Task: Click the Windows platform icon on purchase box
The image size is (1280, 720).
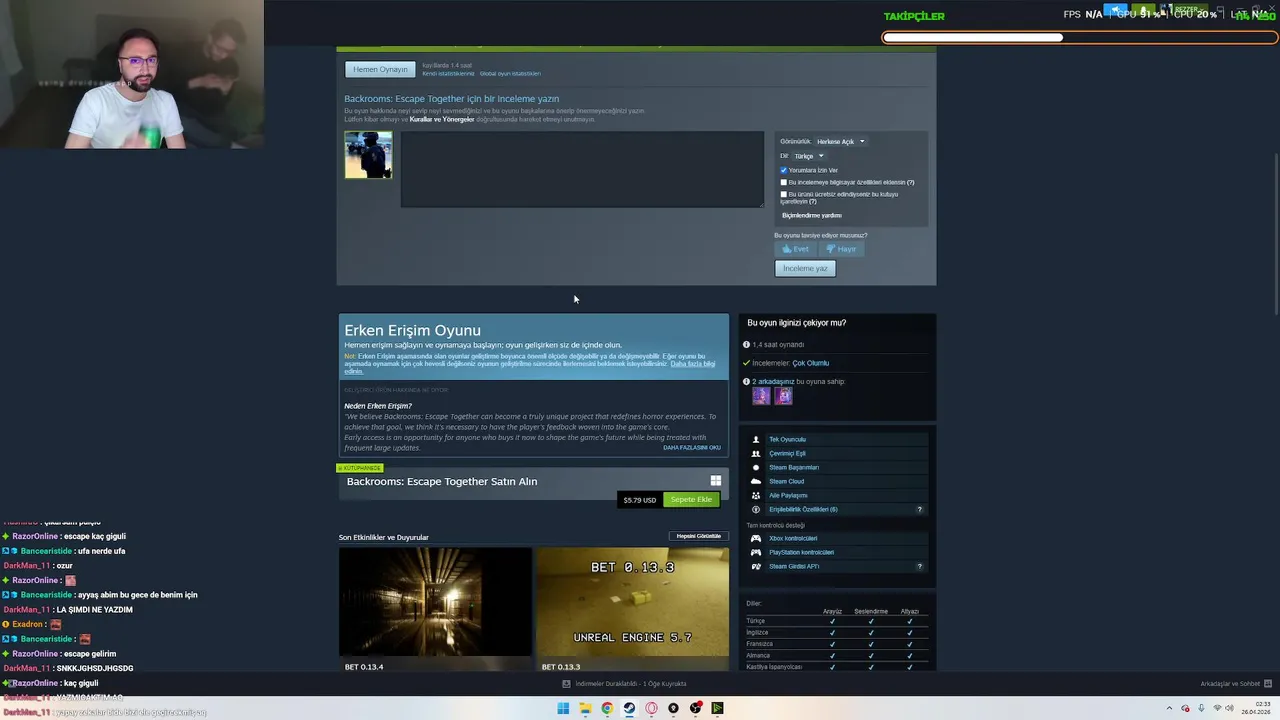Action: [716, 481]
